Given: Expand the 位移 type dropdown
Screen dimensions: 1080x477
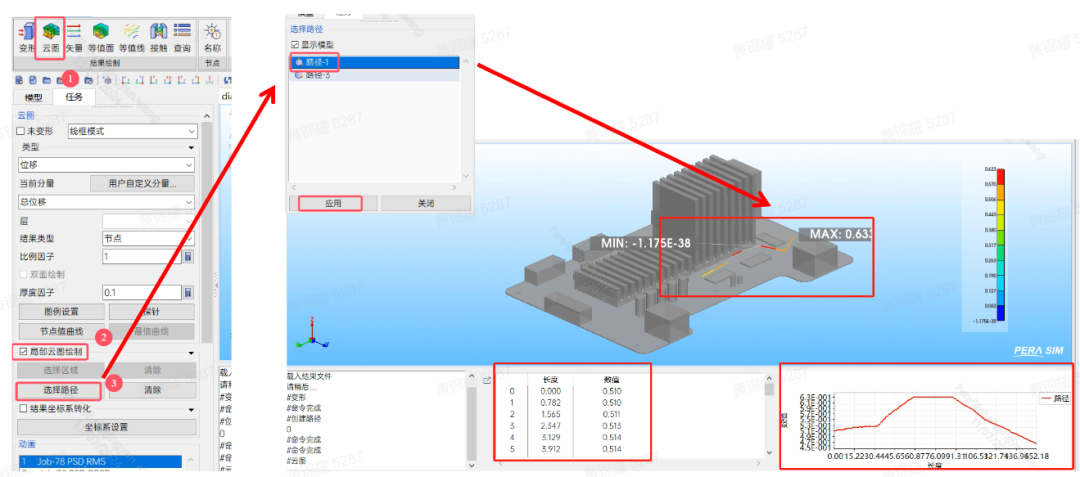Looking at the screenshot, I should 107,165.
